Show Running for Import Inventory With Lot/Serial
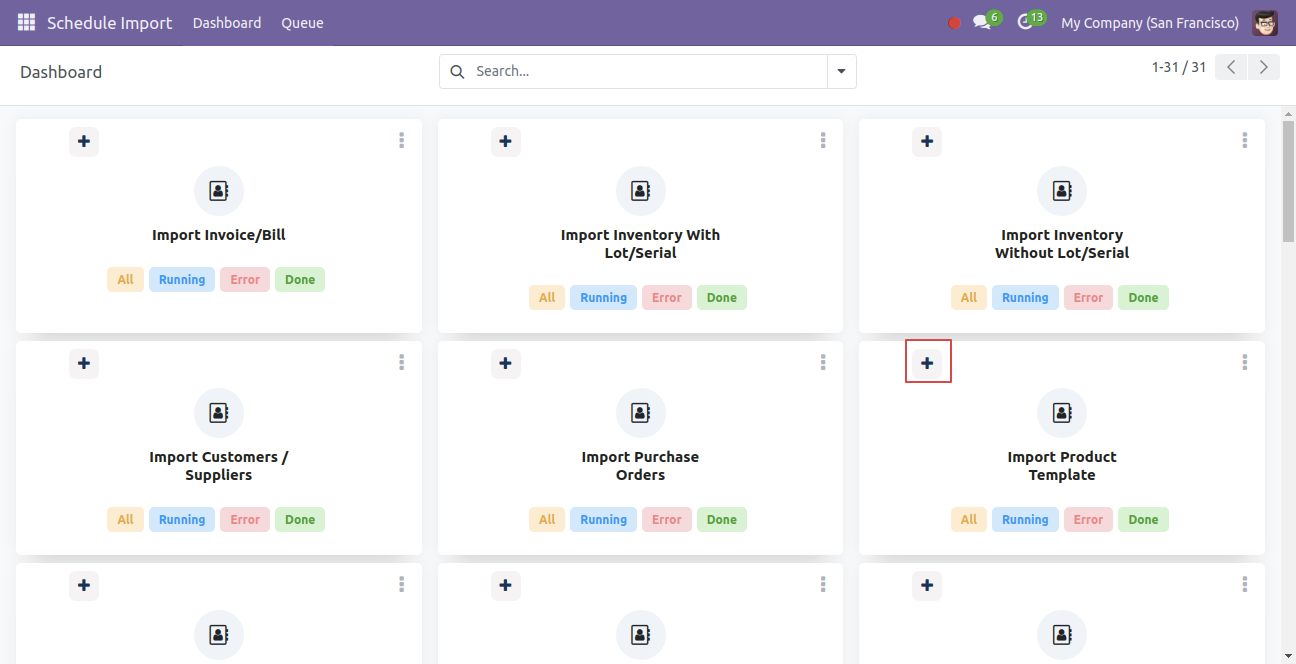The width and height of the screenshot is (1296, 664). 604,298
